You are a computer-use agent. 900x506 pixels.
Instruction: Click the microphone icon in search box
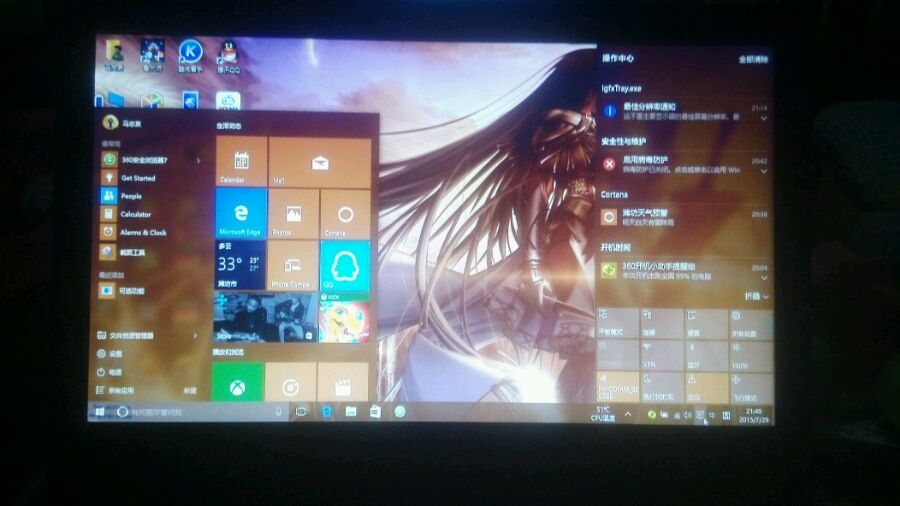pos(278,412)
